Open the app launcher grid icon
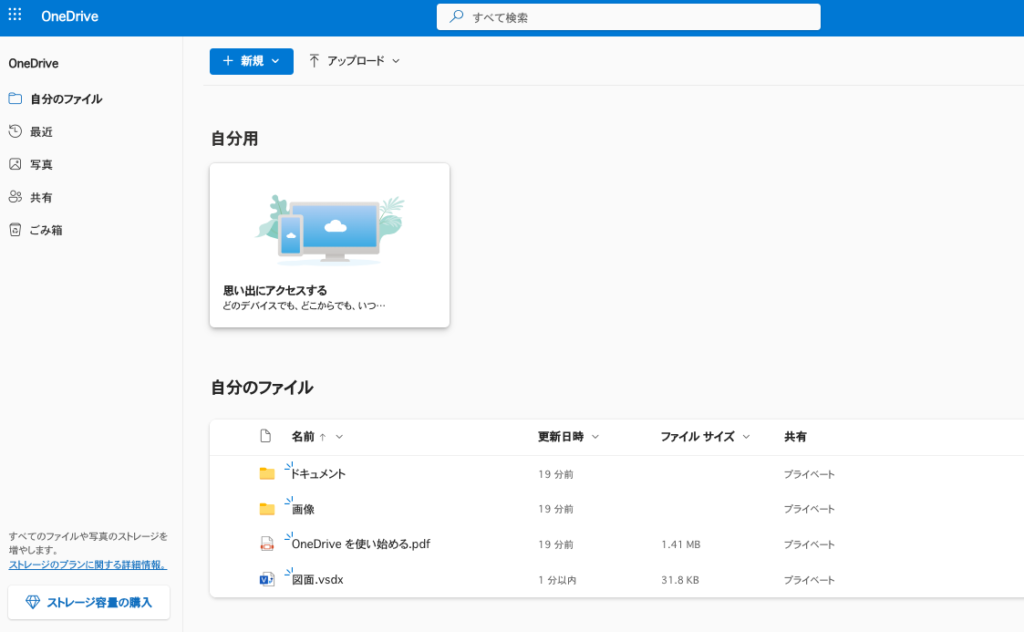This screenshot has width=1024, height=632. click(x=15, y=16)
